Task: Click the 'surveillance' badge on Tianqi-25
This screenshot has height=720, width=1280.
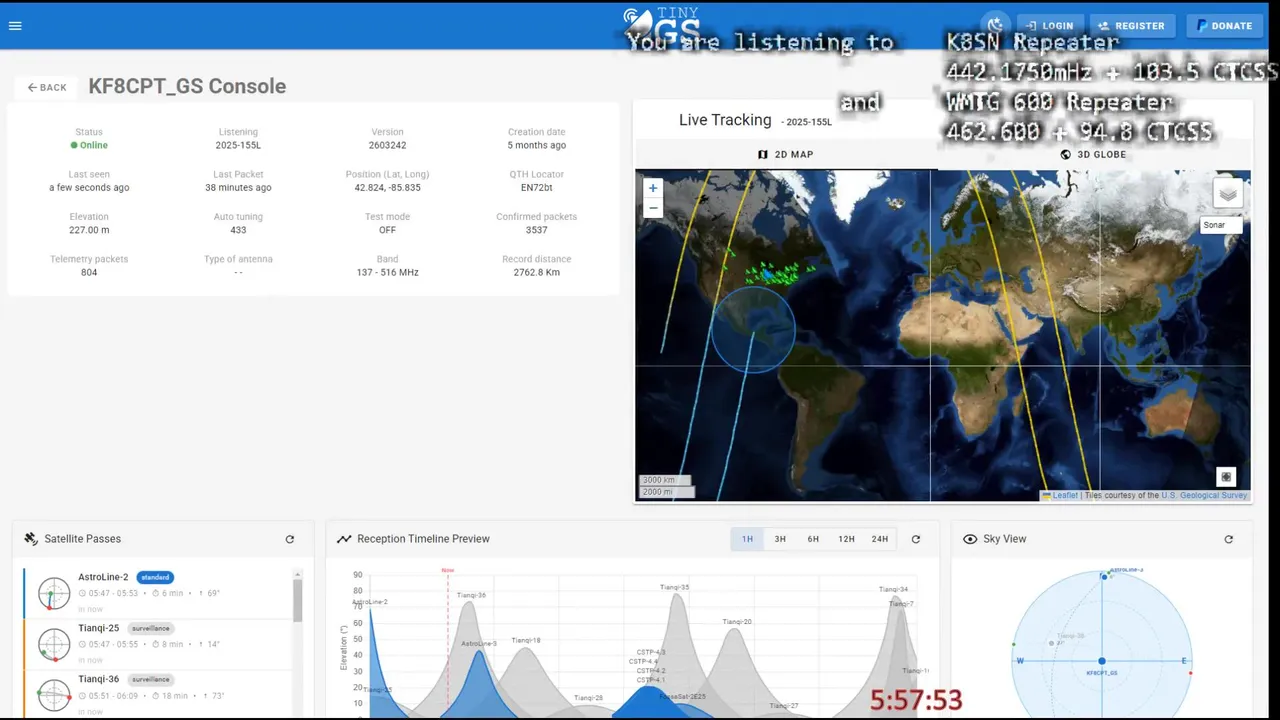Action: 151,628
